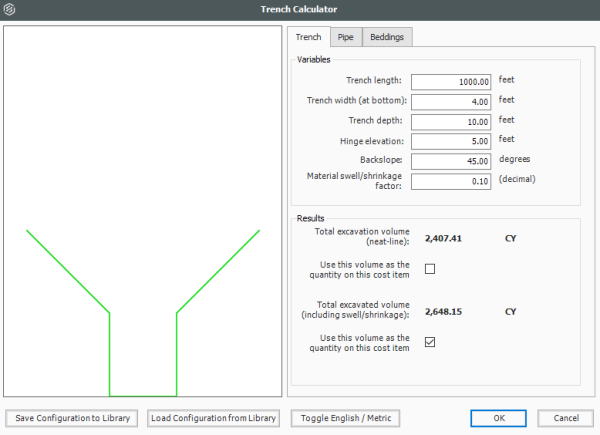Enable the neat-line volume quantity checkbox
This screenshot has height=435, width=600.
coord(430,269)
